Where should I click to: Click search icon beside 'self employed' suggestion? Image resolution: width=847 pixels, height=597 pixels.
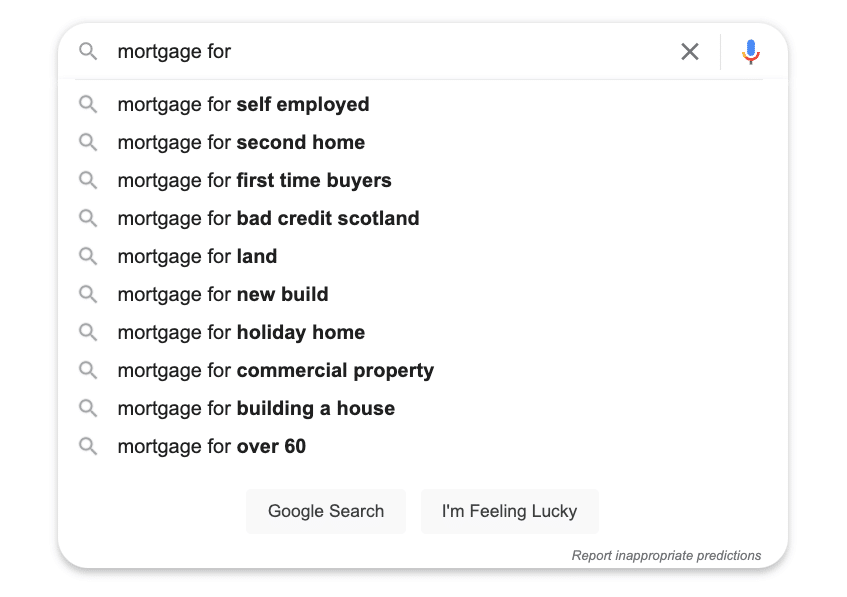coord(89,104)
